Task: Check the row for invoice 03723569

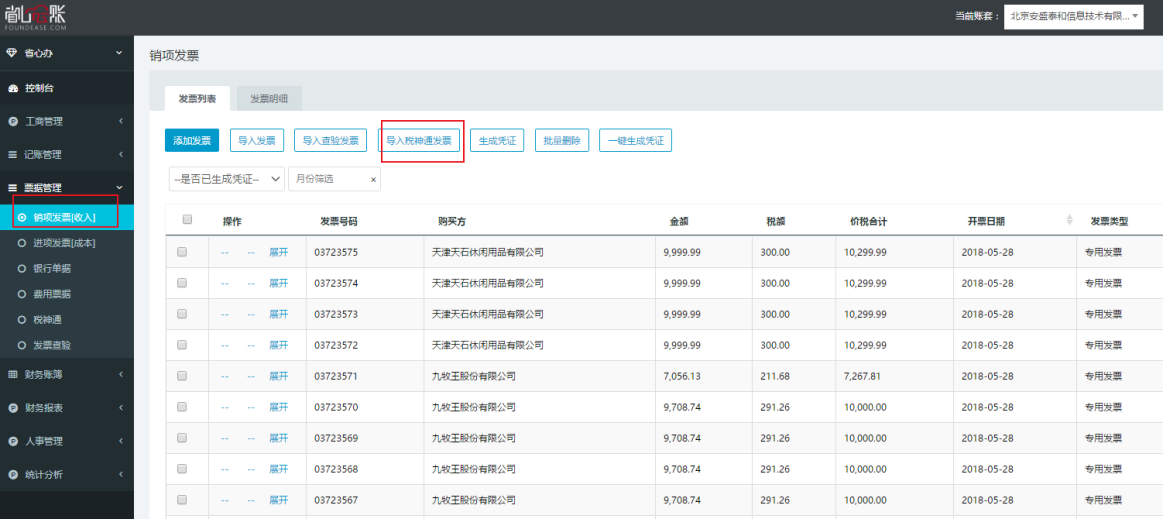Action: point(182,438)
